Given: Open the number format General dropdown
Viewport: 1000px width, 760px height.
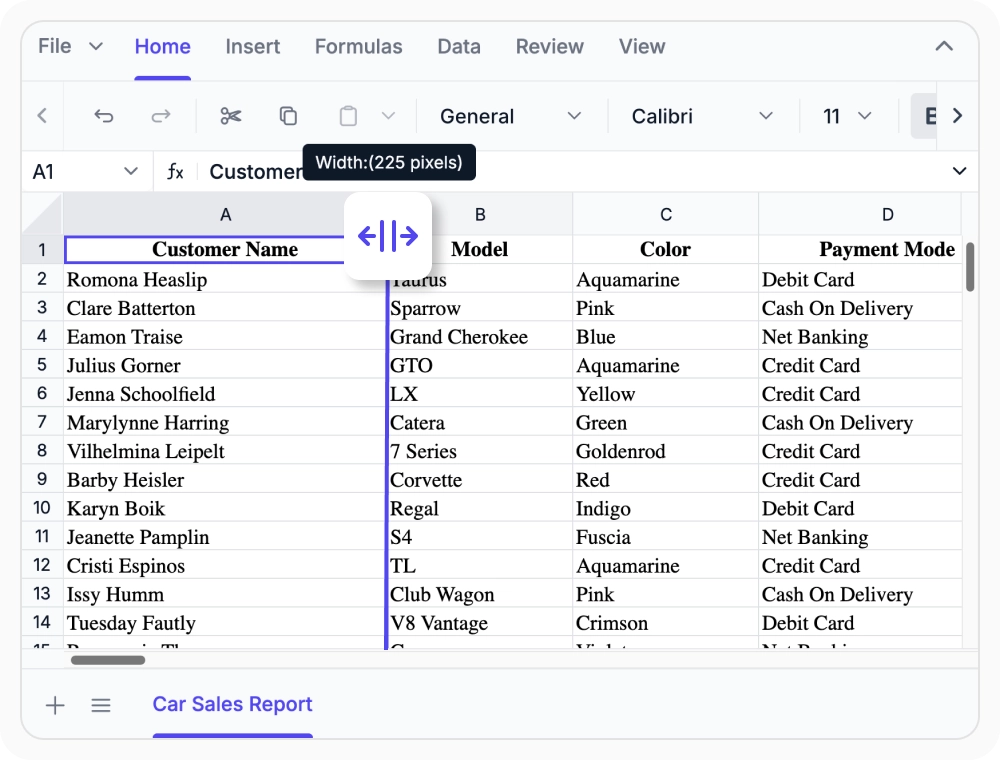Looking at the screenshot, I should pos(511,116).
